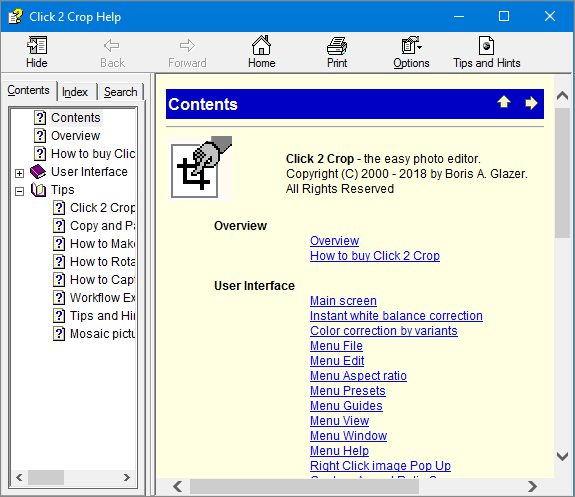This screenshot has height=497, width=575.
Task: Open 'Tips and Hi' topic in tree
Action: point(102,315)
